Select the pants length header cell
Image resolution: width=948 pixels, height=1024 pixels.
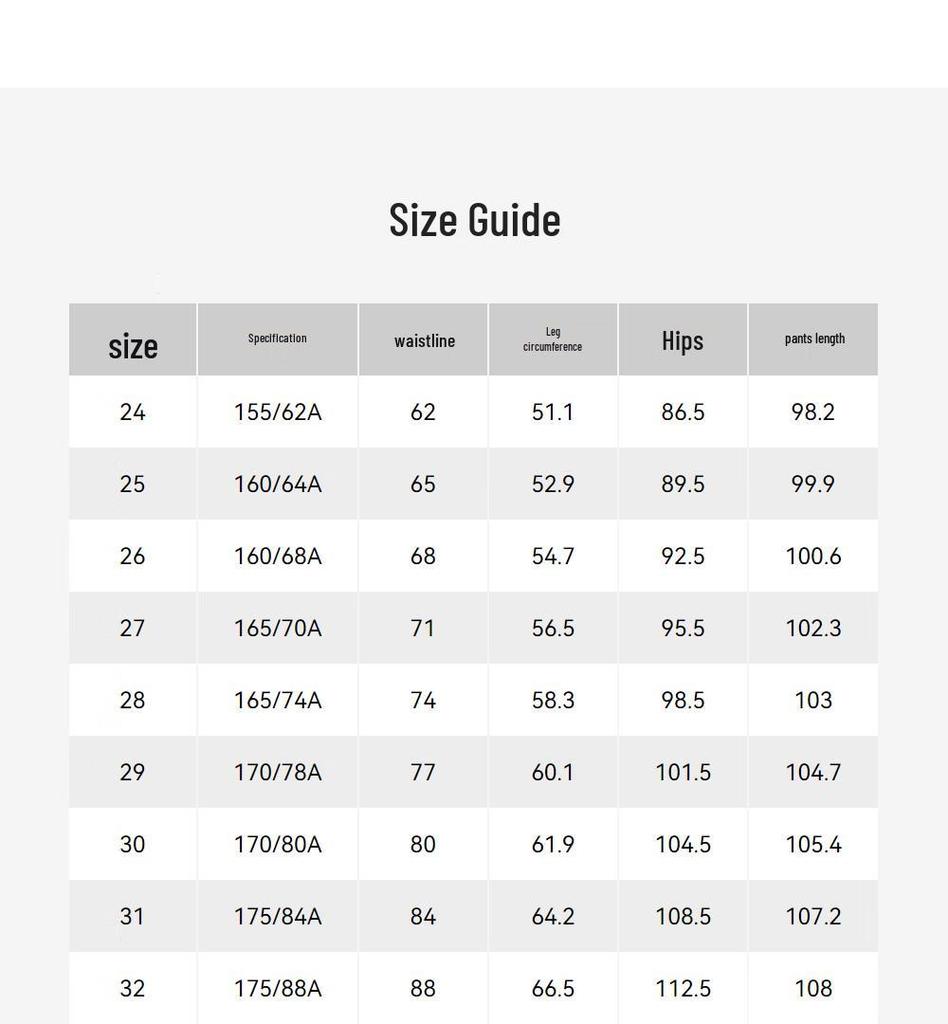tap(814, 340)
